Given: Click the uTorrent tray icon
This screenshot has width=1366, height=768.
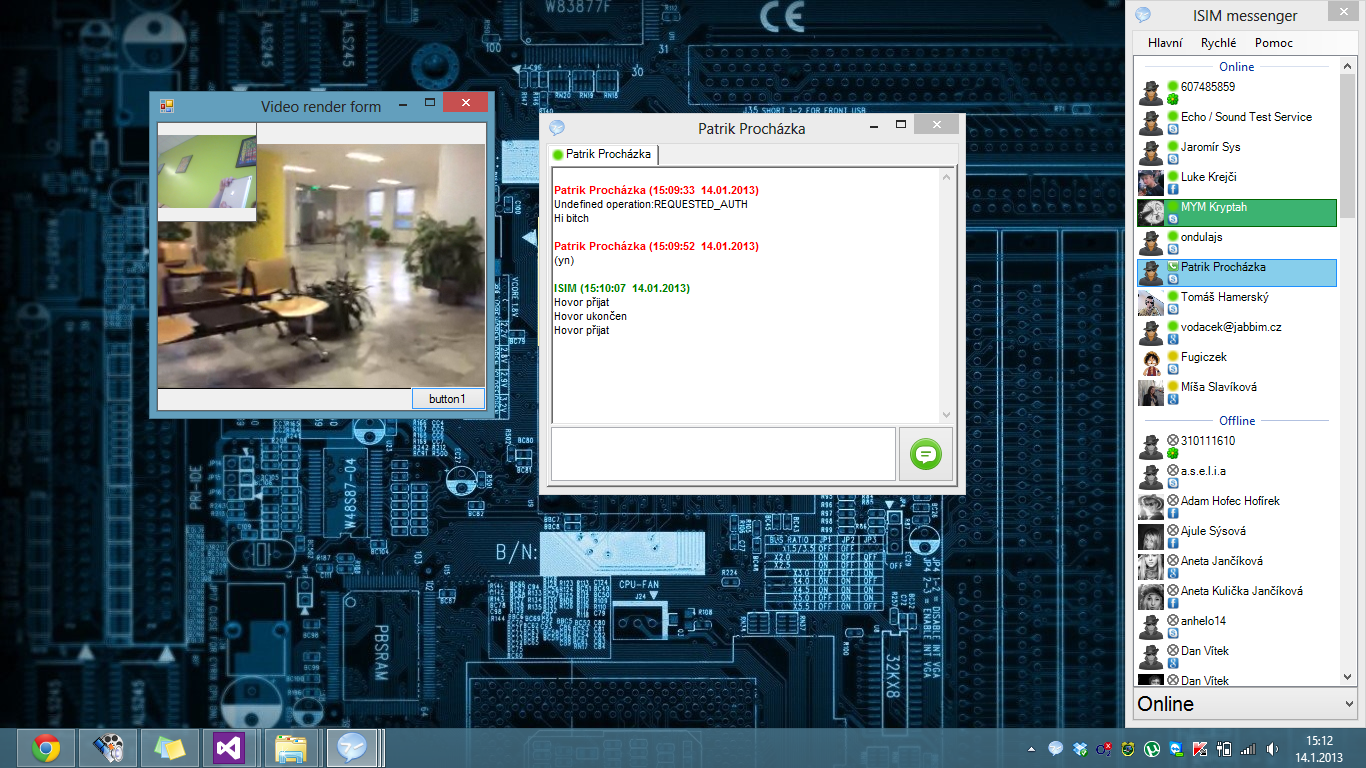Looking at the screenshot, I should (x=1152, y=748).
